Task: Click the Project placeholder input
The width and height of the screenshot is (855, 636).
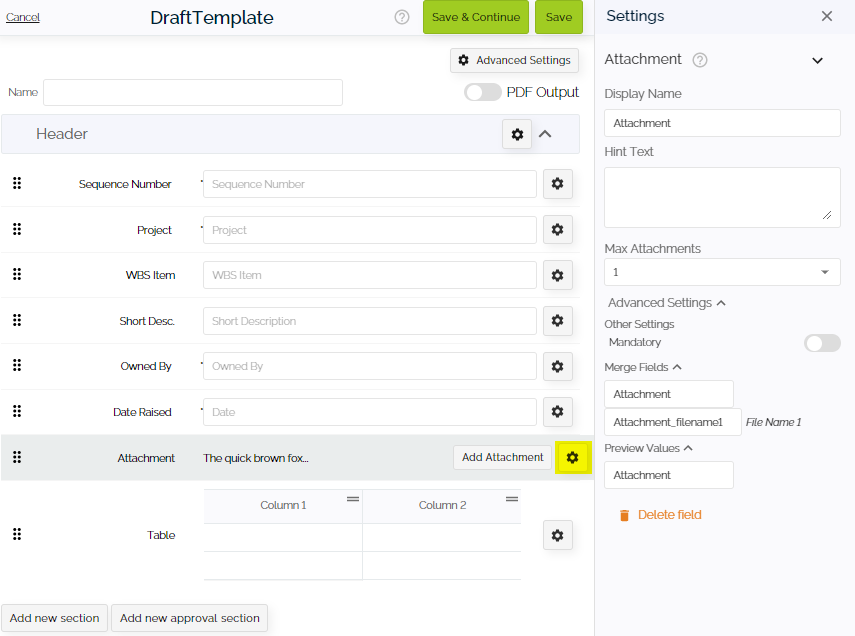Action: click(370, 230)
